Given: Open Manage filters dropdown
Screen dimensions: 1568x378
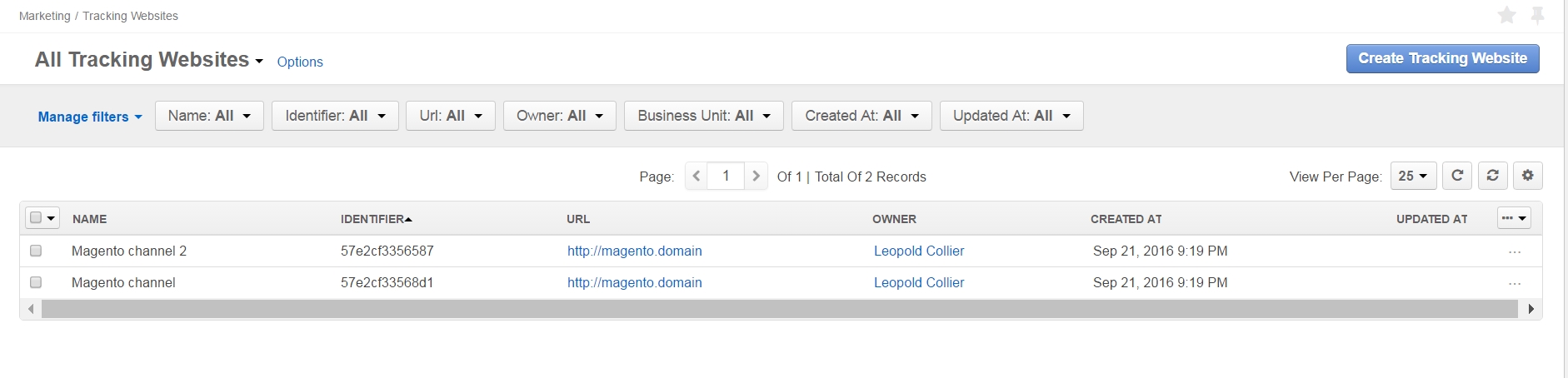Looking at the screenshot, I should click(90, 117).
